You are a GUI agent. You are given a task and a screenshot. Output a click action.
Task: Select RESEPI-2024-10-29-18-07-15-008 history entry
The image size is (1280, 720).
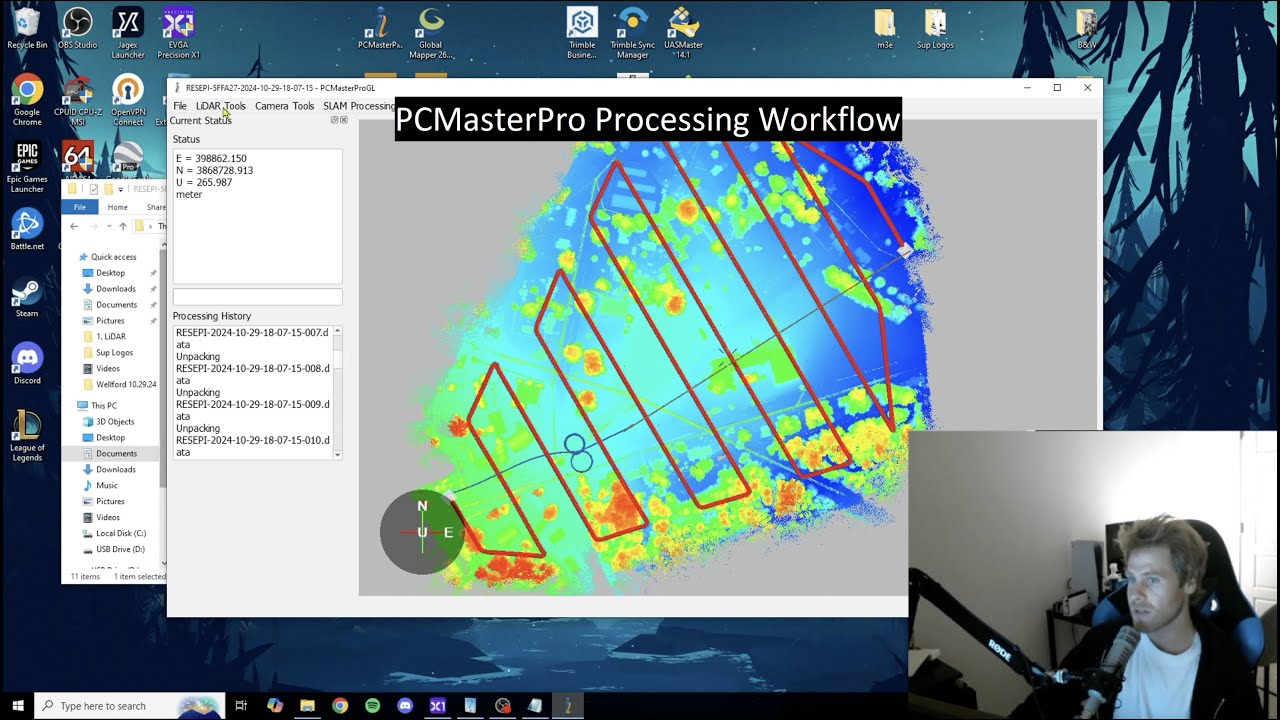click(252, 374)
